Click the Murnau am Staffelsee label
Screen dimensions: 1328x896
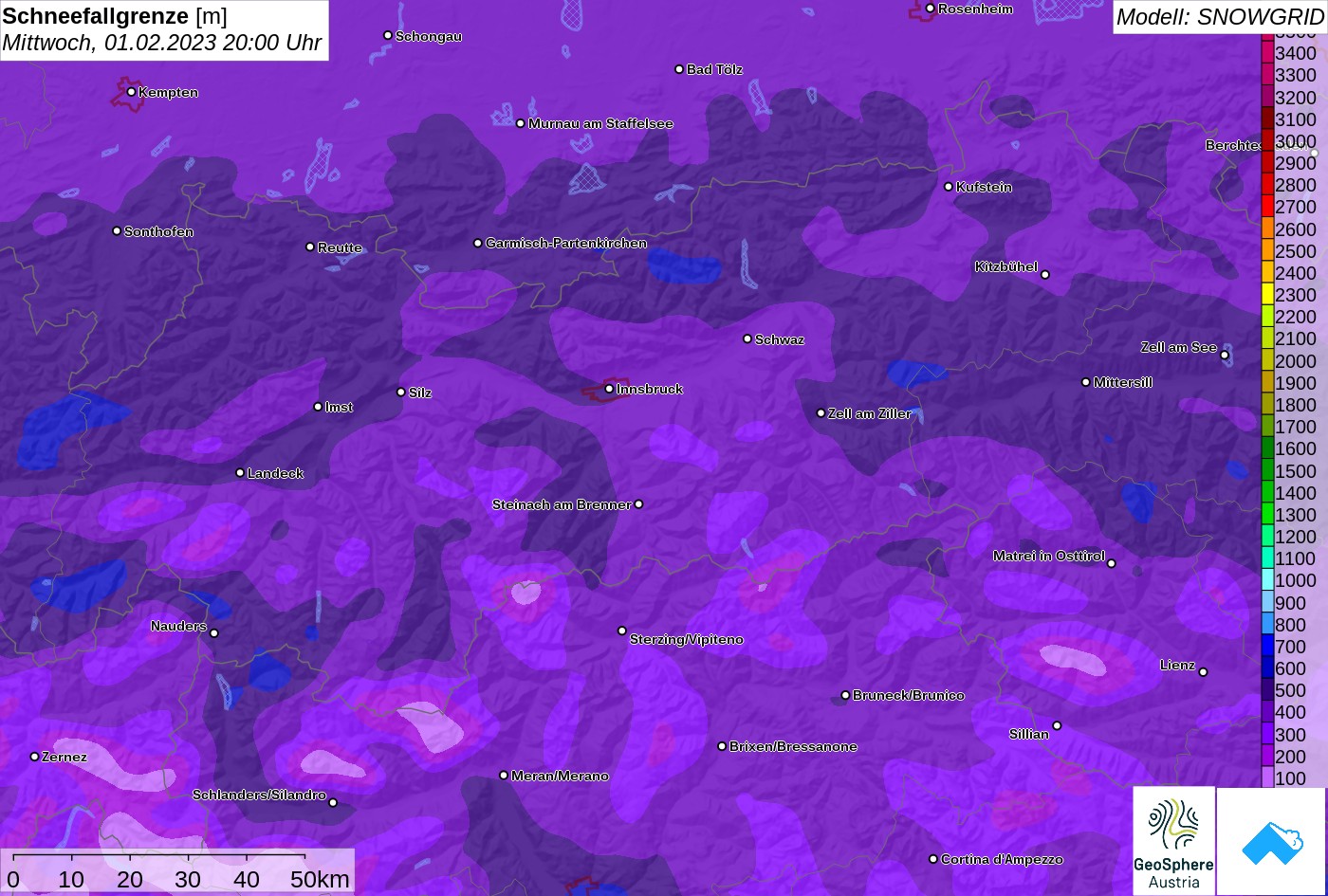tap(600, 124)
